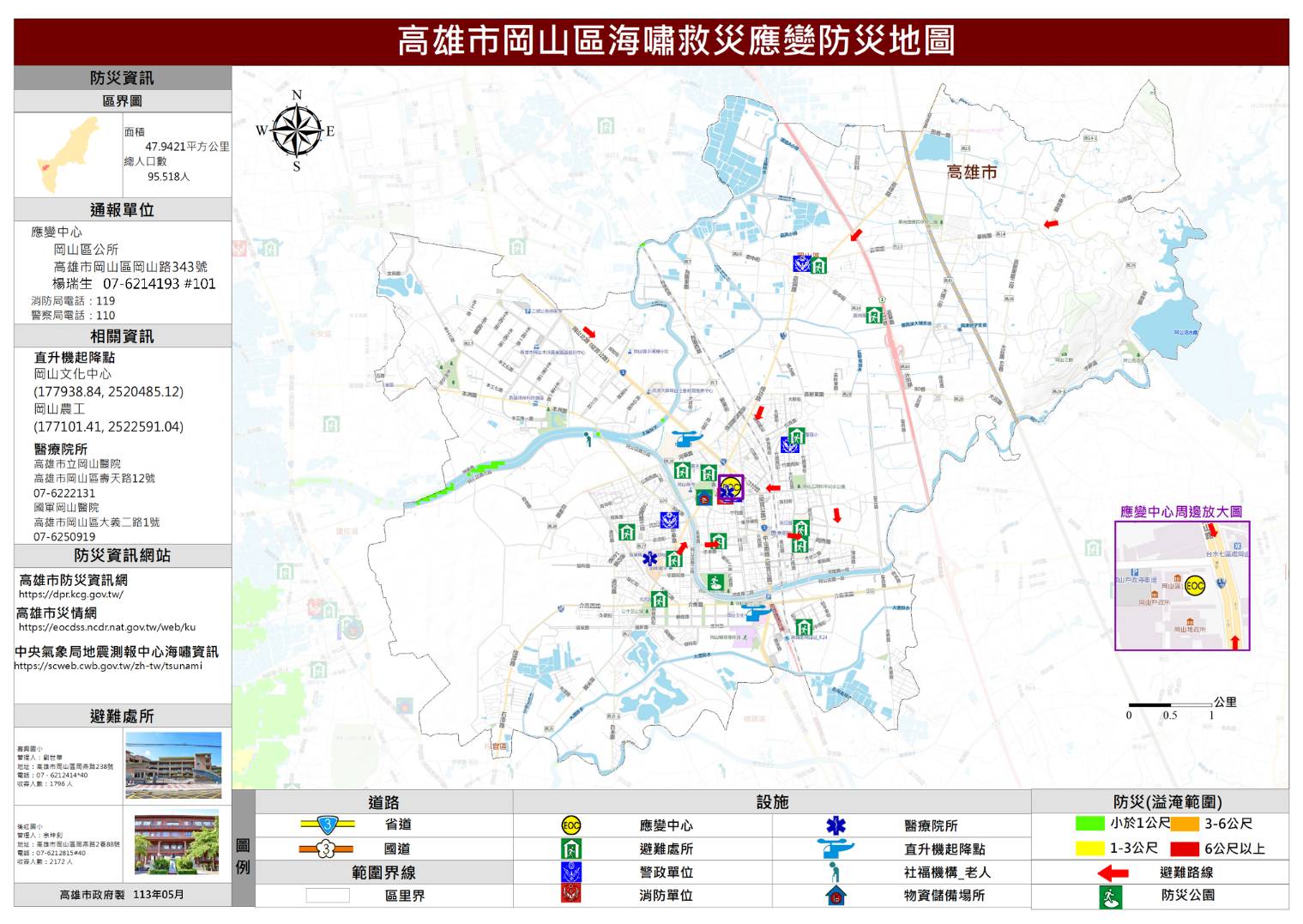The width and height of the screenshot is (1303, 924).
Task: Click the red 消防單位 fire legend icon
Action: point(571,894)
